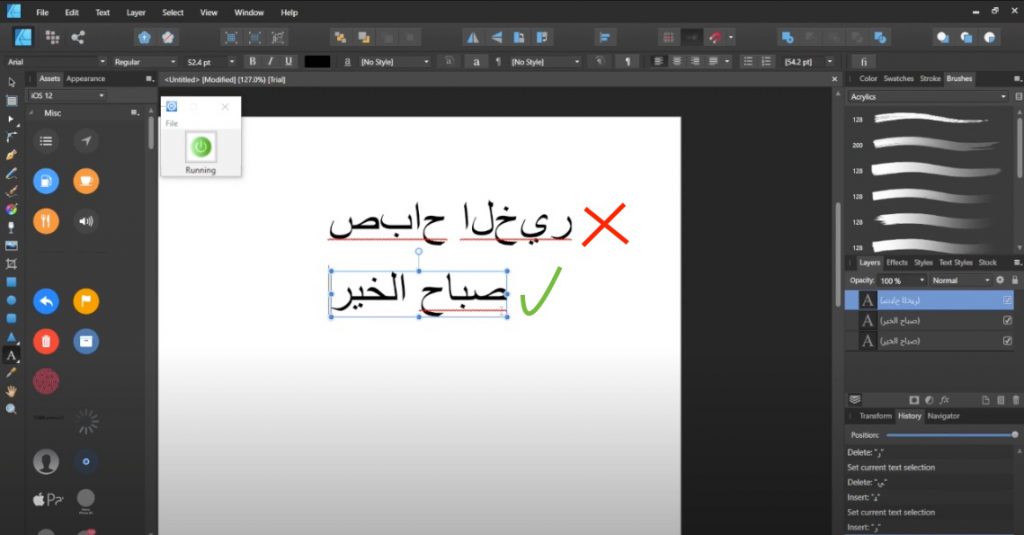
Task: Switch to the Effects tab
Action: coord(897,263)
